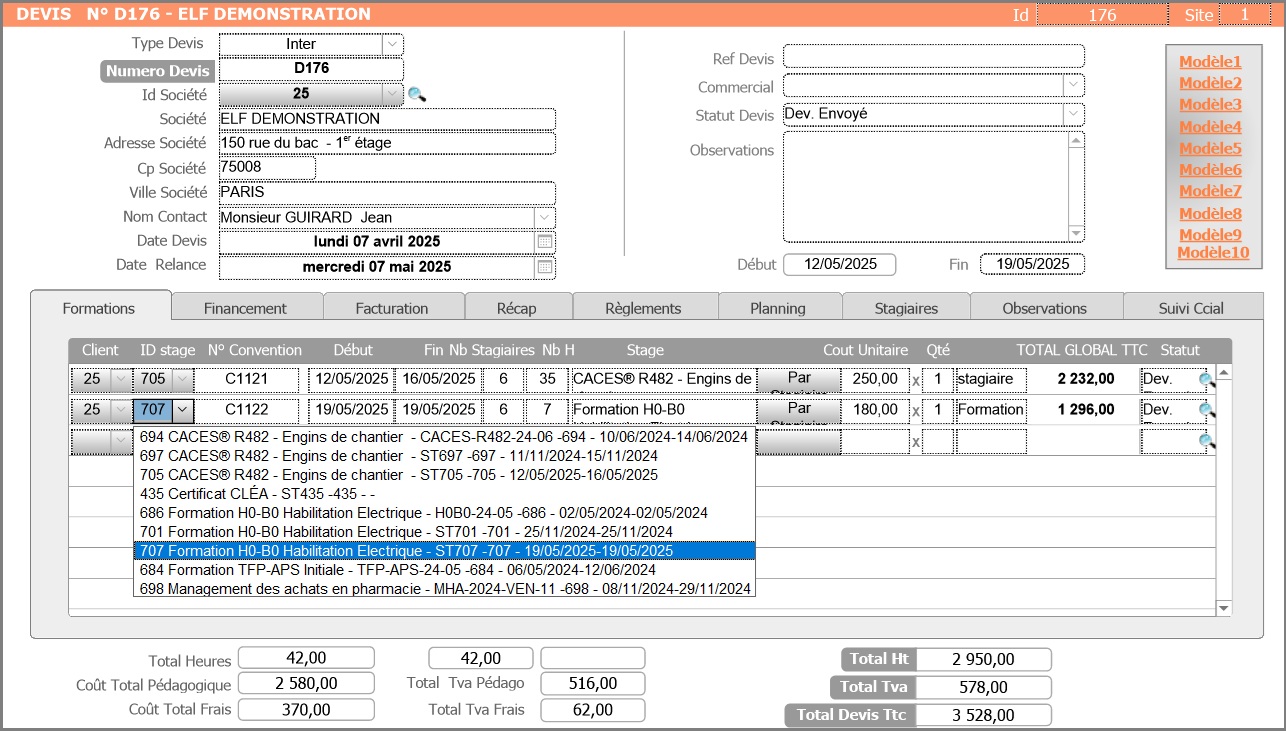Open the Modèle10 link

tap(1213, 253)
